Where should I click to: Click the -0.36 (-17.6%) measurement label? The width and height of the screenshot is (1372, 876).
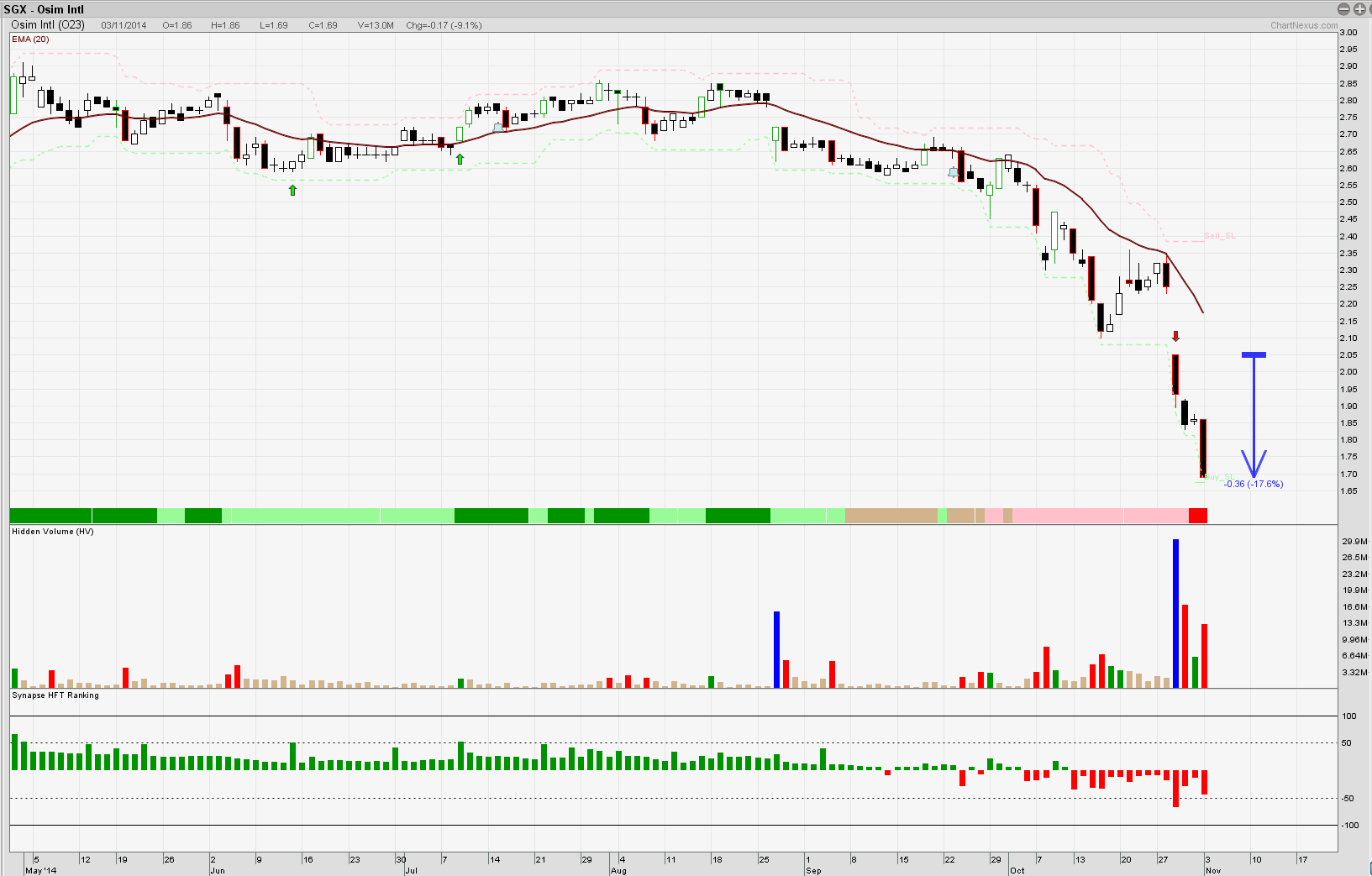pyautogui.click(x=1253, y=485)
